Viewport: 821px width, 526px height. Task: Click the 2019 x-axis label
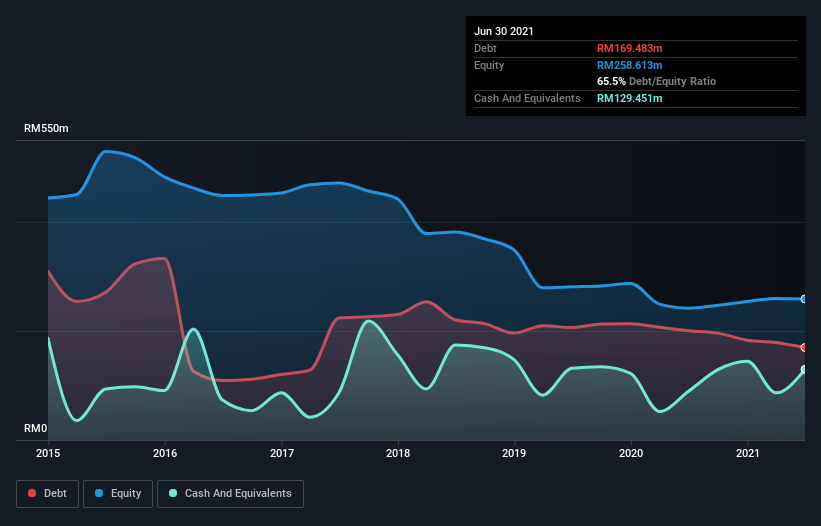point(514,453)
